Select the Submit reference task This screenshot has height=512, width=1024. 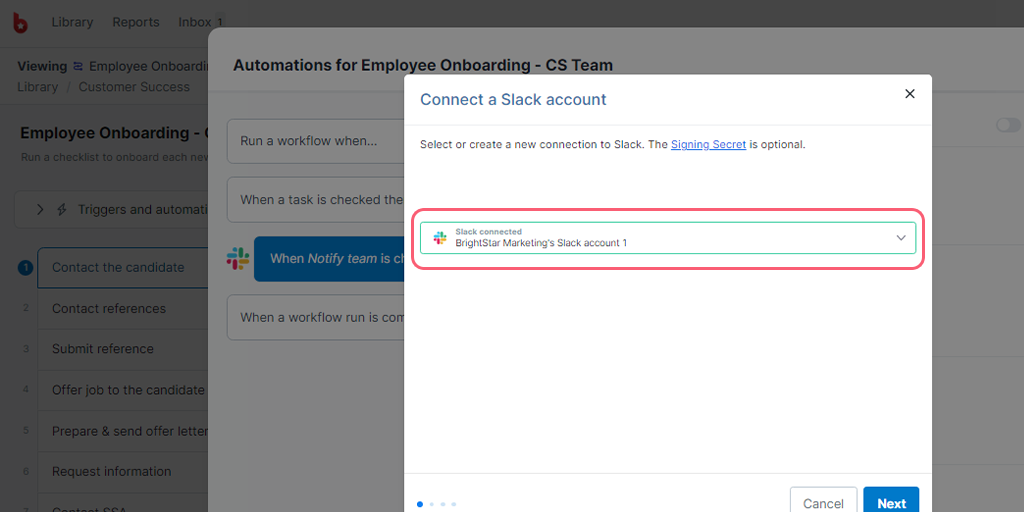[x=123, y=349]
